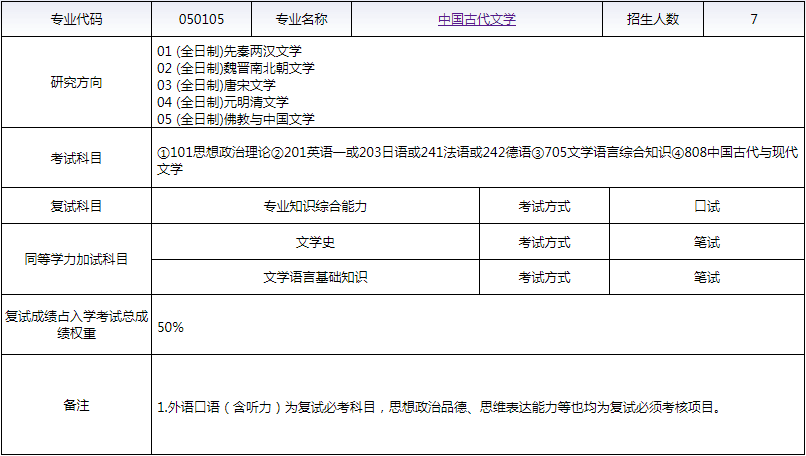806x456 pixels.
Task: Select the 专业知识综合能力 retest subject cell
Action: point(315,207)
